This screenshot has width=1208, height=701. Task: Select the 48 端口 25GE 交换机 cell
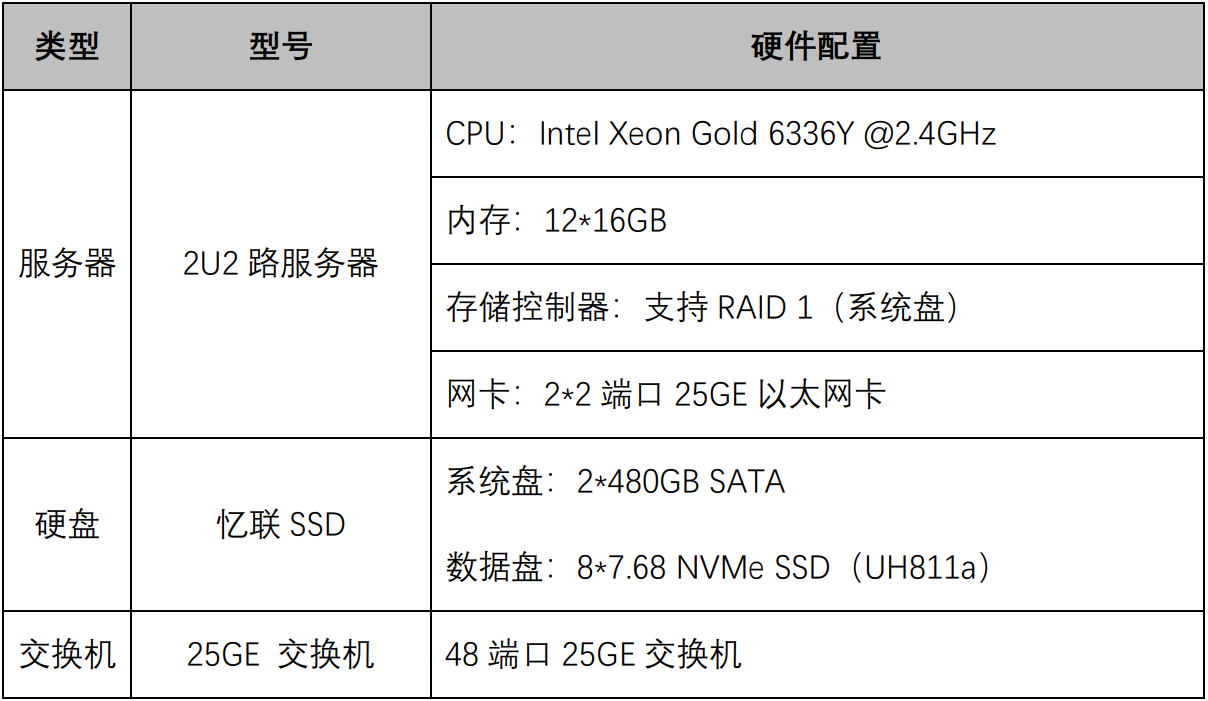click(593, 655)
